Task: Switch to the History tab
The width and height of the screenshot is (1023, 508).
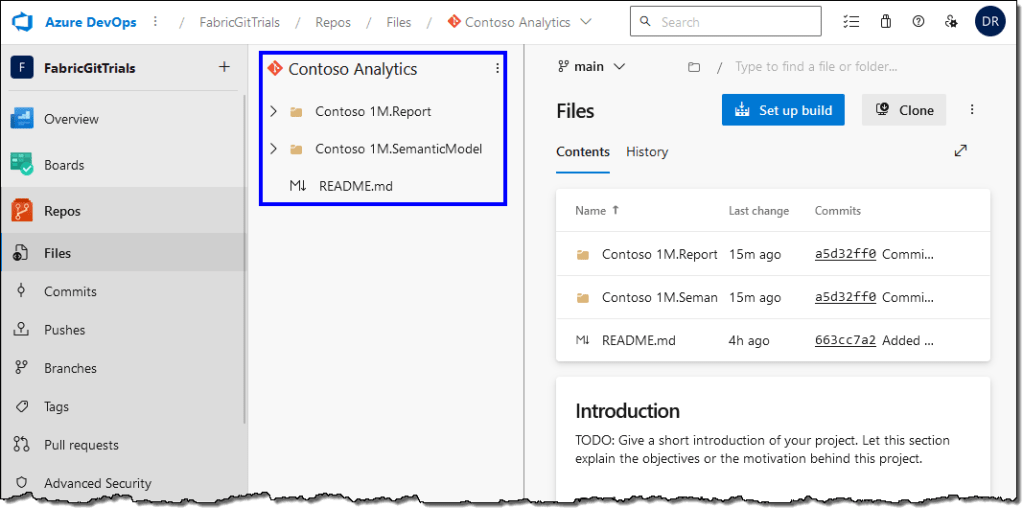Action: click(646, 152)
